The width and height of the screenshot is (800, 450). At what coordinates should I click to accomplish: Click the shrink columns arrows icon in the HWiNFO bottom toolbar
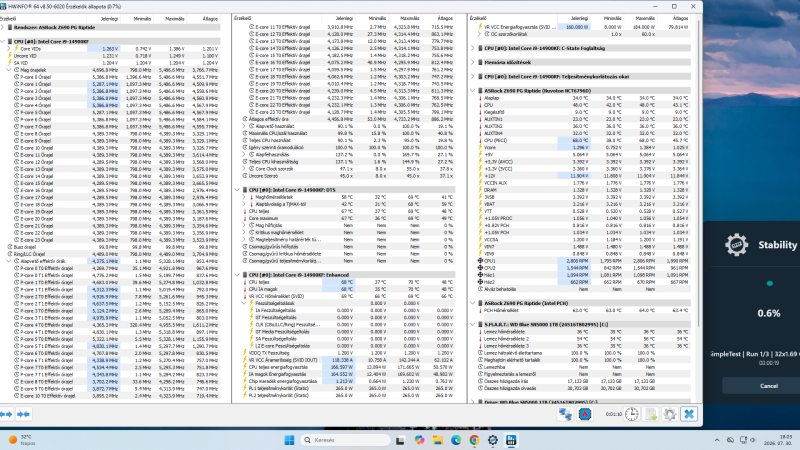23,414
